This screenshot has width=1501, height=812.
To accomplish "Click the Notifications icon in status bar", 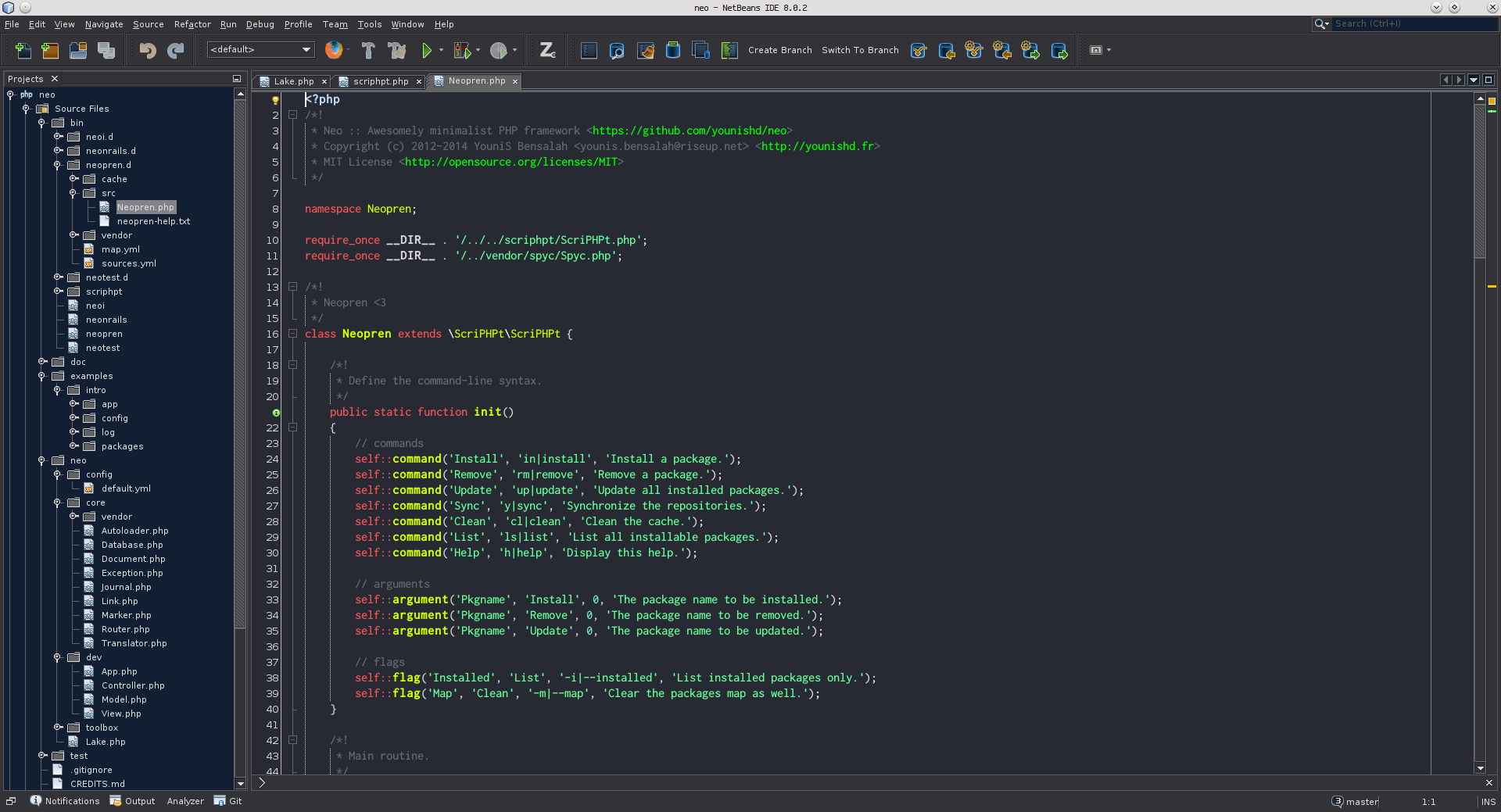I will coord(35,800).
